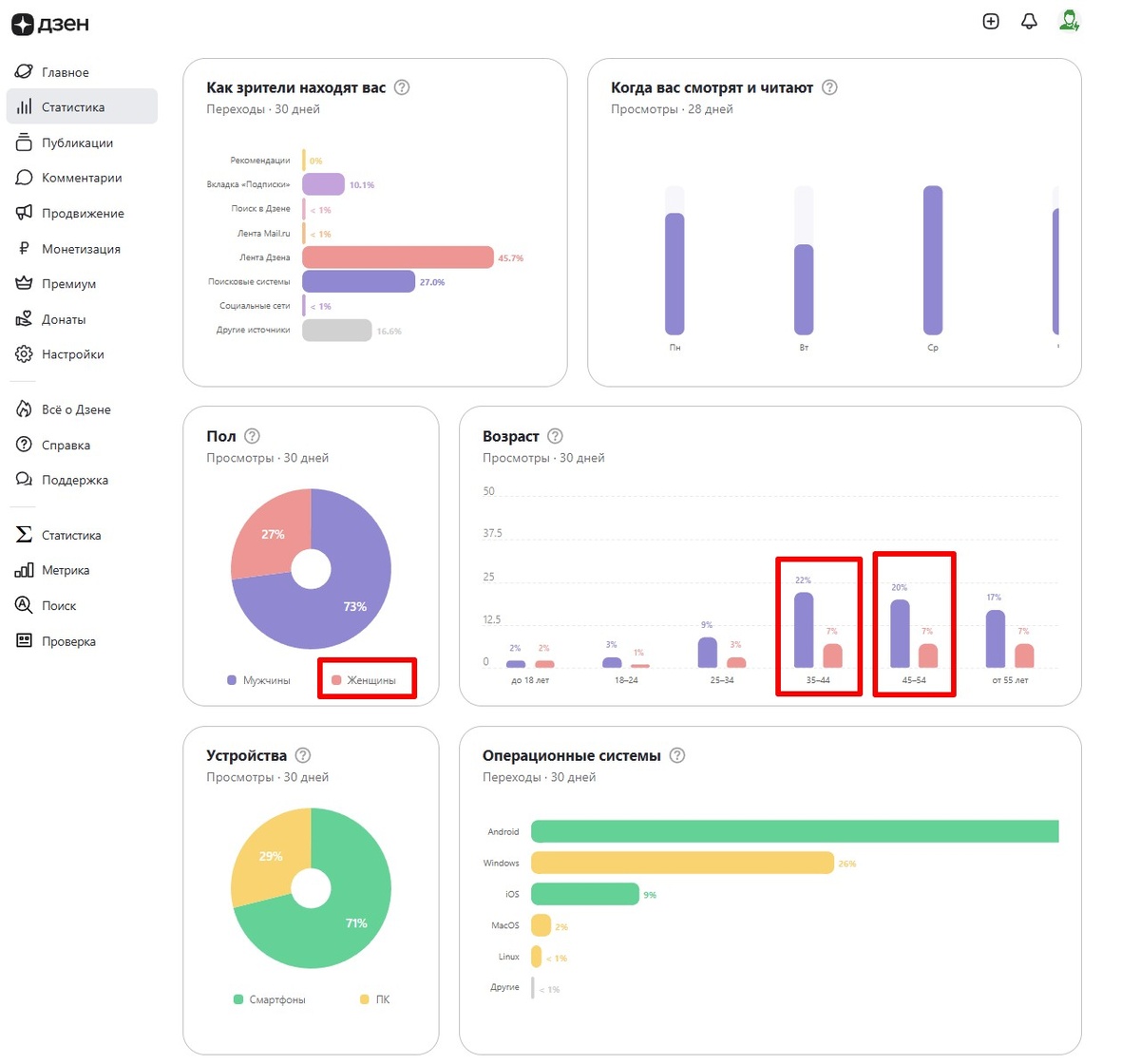Toggle ПК legend in devices chart

tap(374, 999)
